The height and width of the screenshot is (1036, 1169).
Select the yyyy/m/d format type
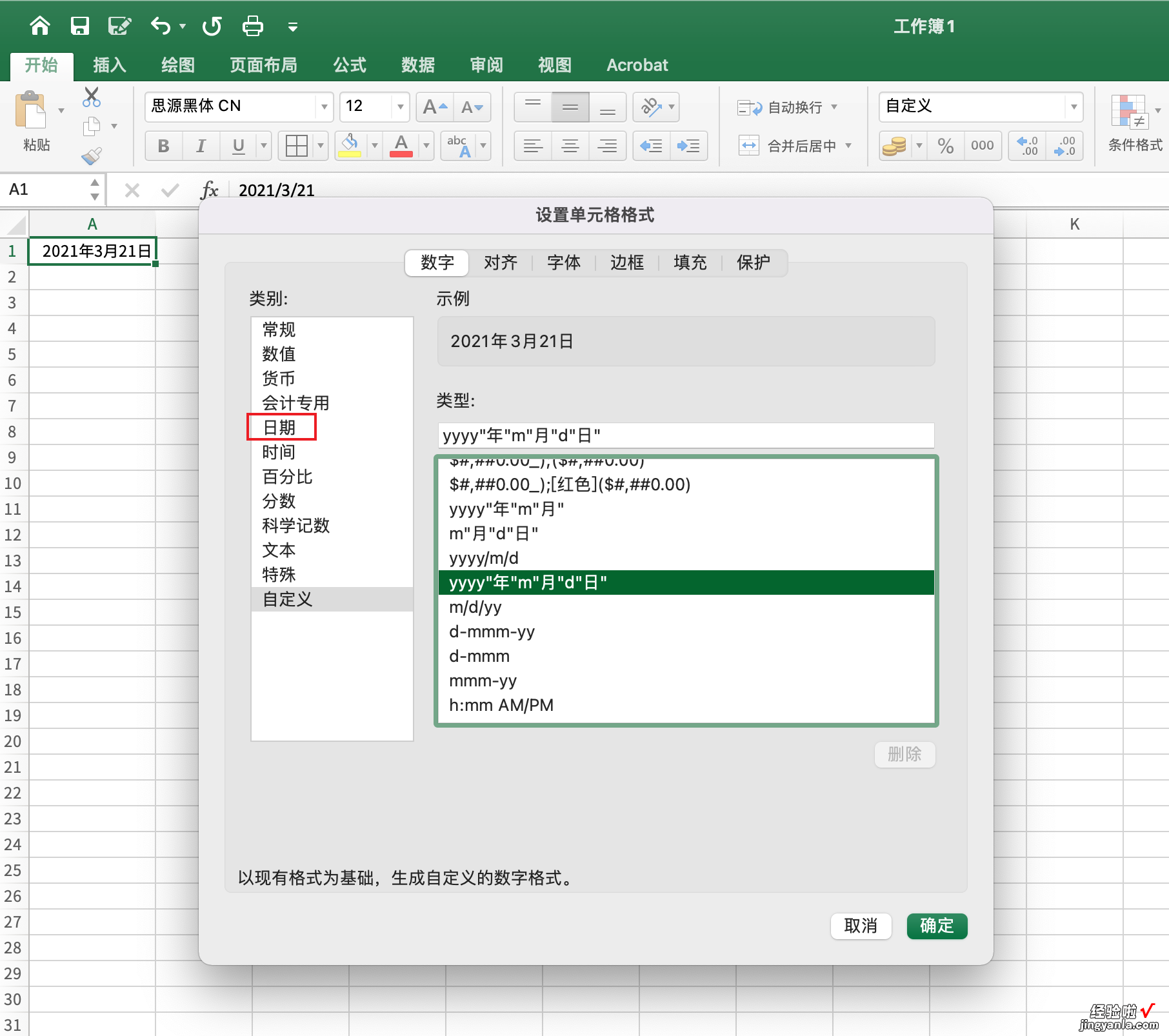(686, 558)
